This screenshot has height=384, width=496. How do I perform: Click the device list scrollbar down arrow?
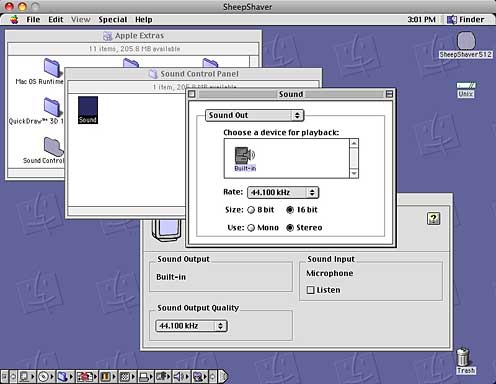pyautogui.click(x=354, y=173)
